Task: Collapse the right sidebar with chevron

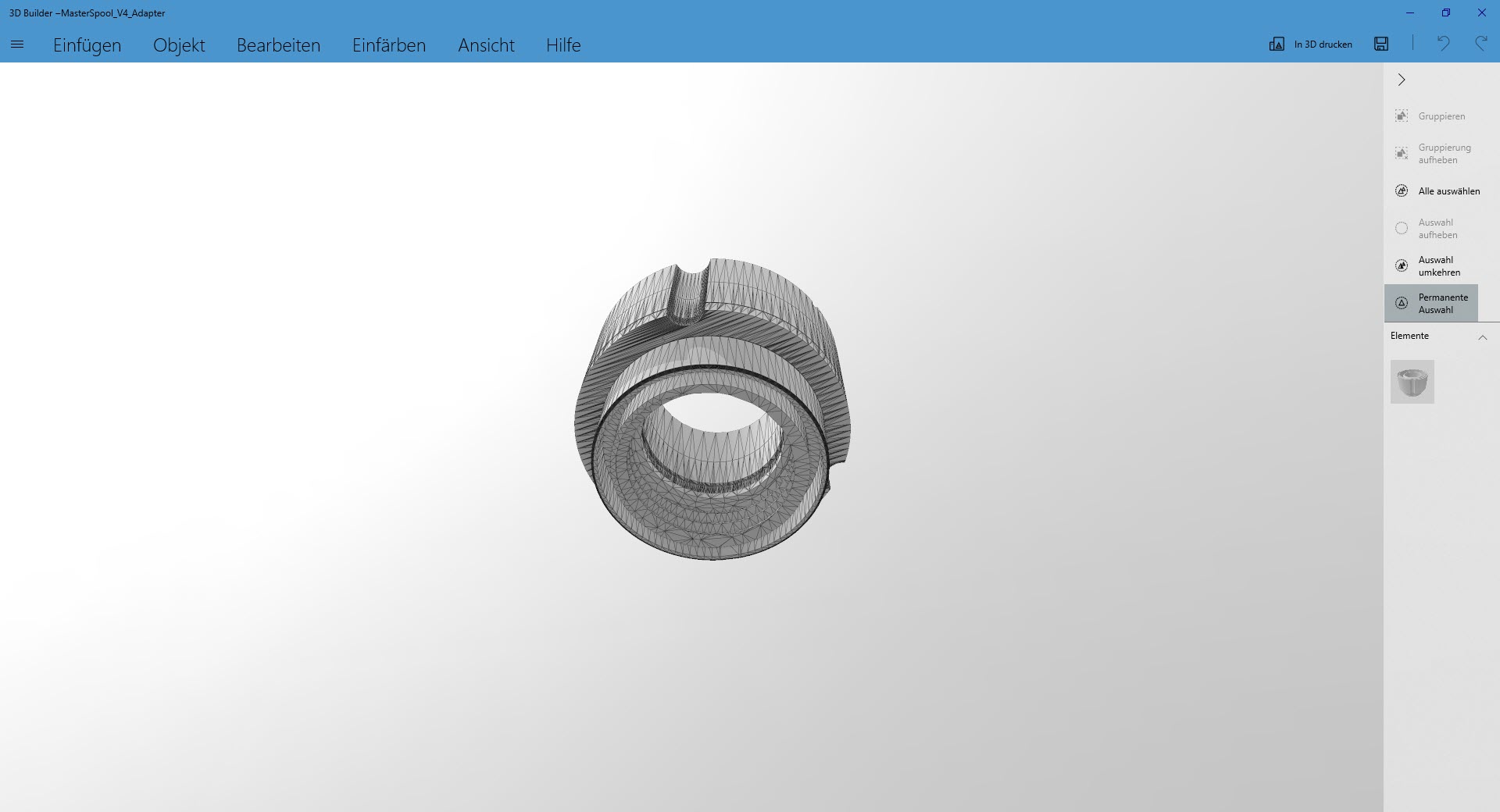Action: click(x=1402, y=80)
